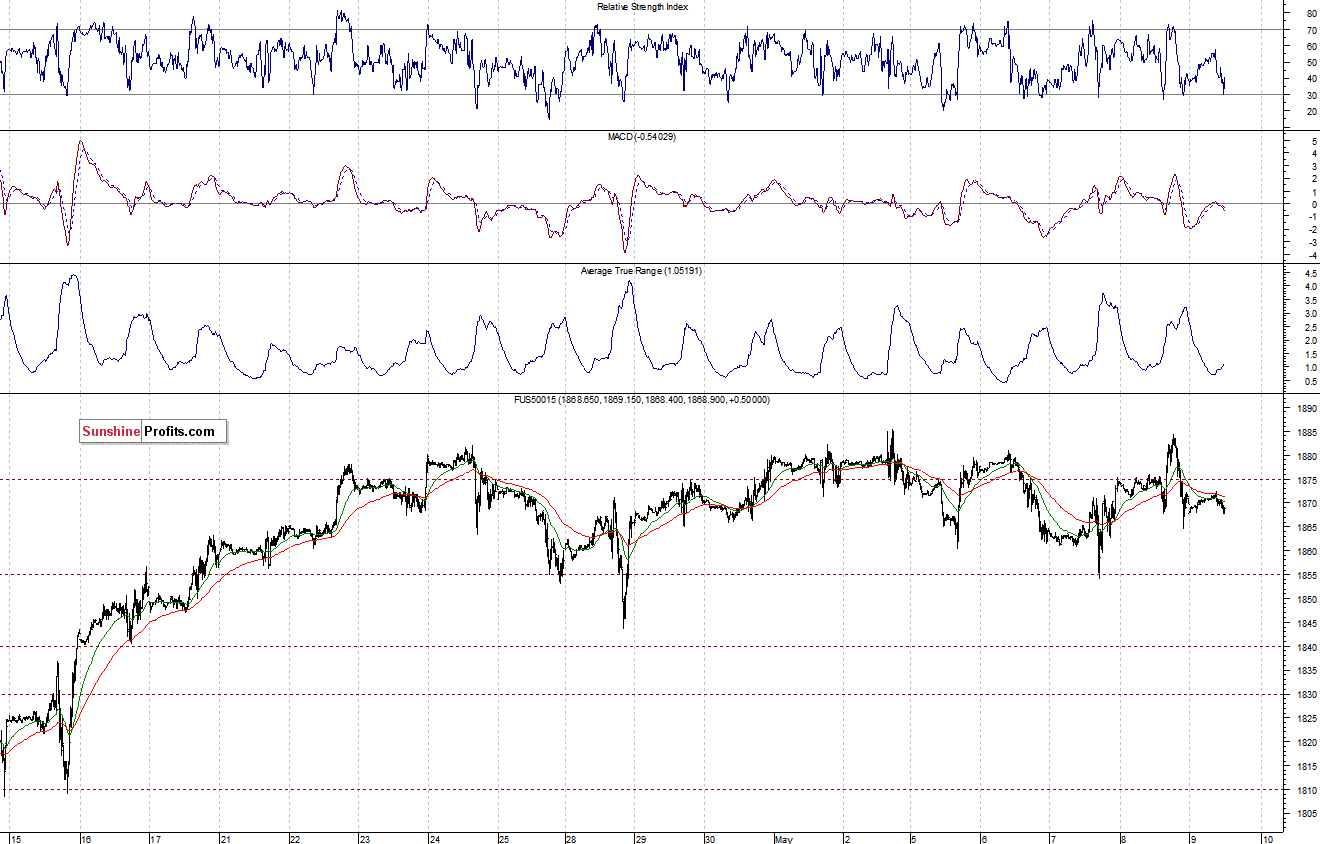
Task: Click date label 10 on time axis
Action: [x=1267, y=838]
